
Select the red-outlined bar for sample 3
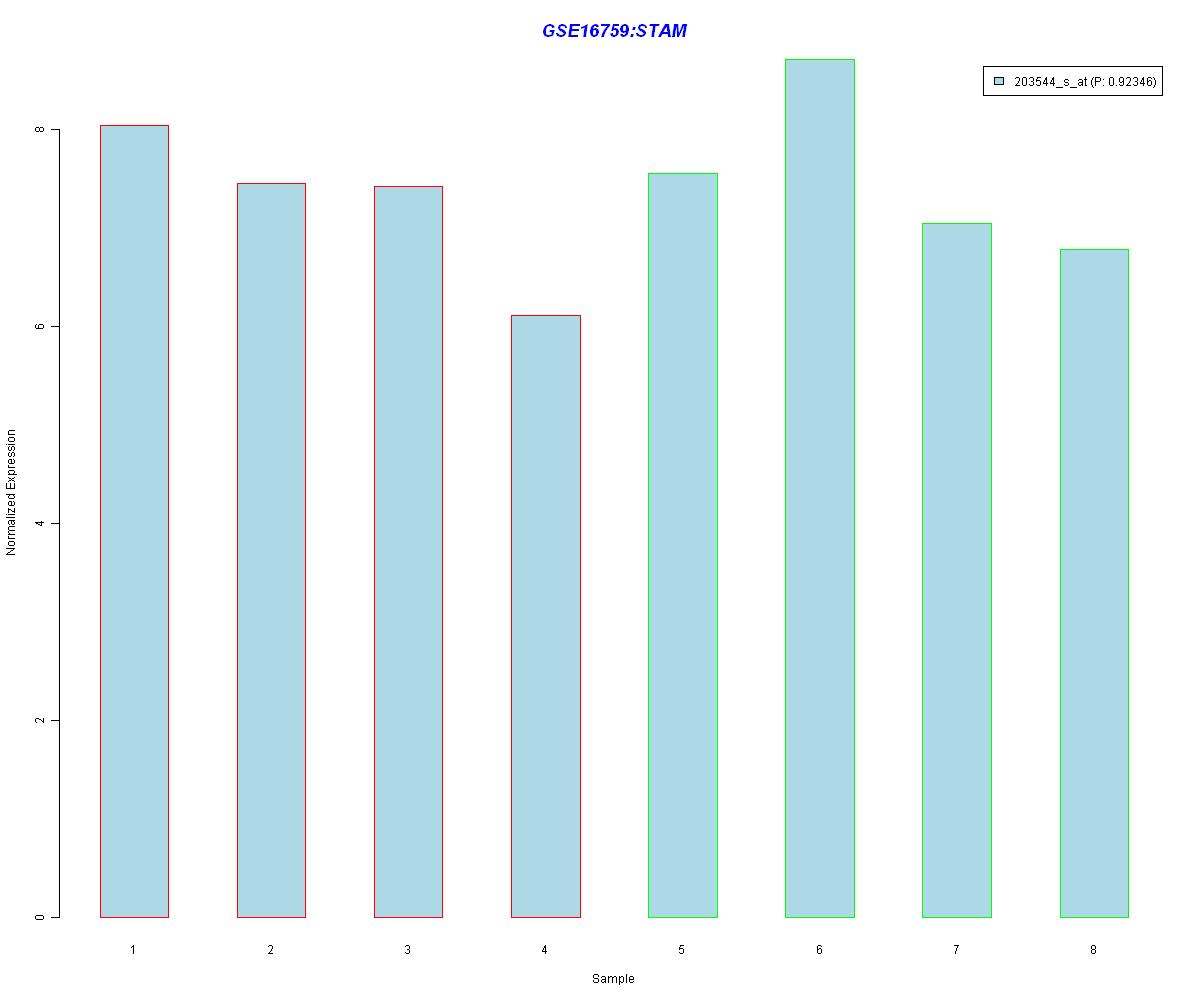408,552
